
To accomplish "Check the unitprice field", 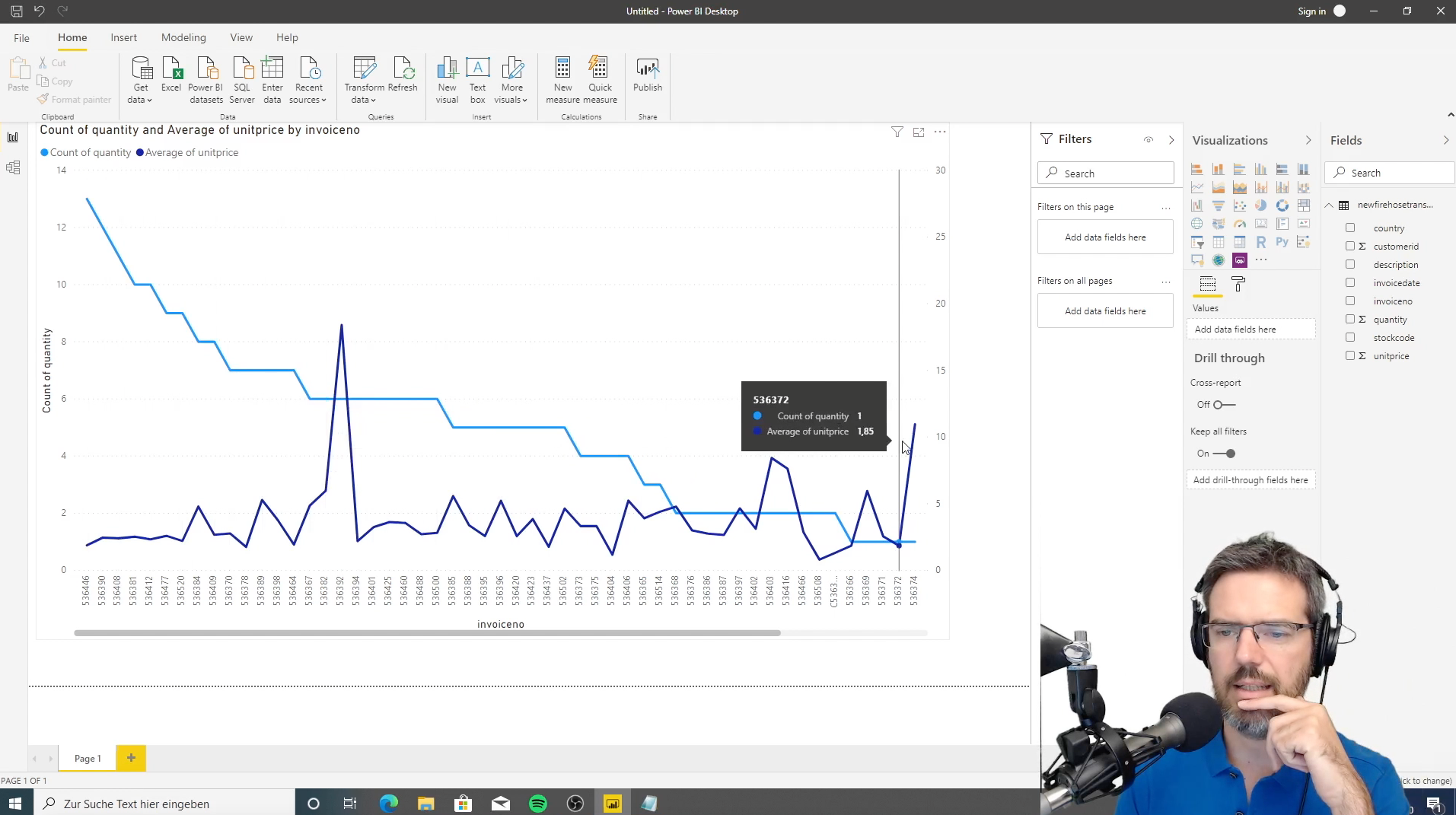I will pos(1350,355).
